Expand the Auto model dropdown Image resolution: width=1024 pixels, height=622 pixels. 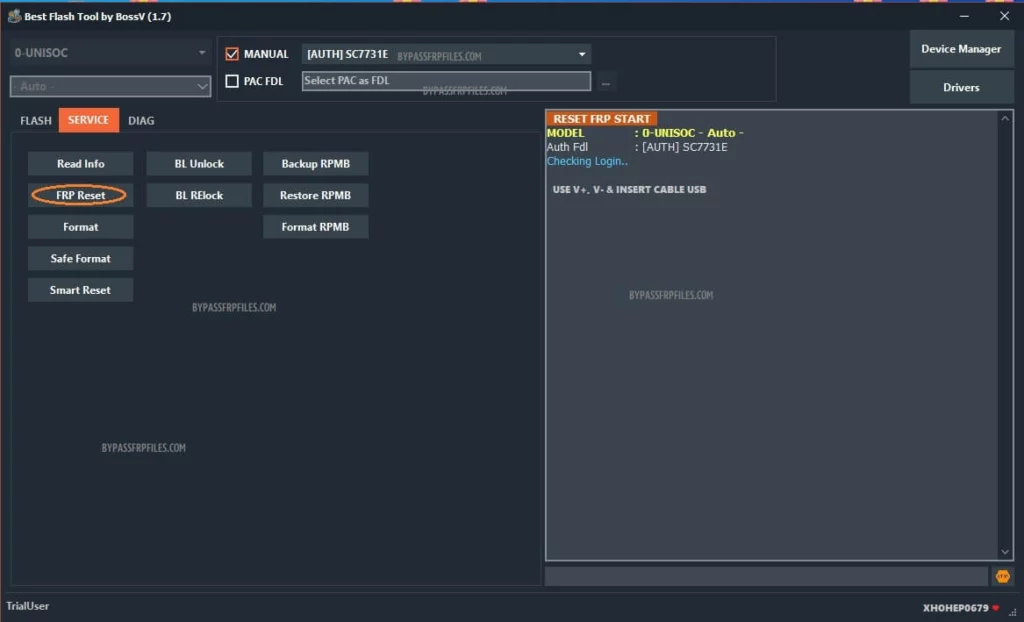click(x=110, y=86)
